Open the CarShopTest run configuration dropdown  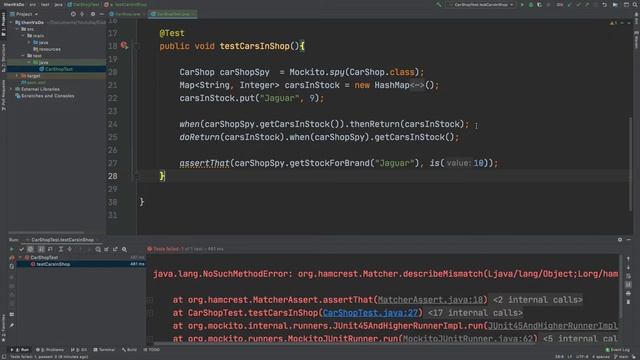tap(481, 4)
